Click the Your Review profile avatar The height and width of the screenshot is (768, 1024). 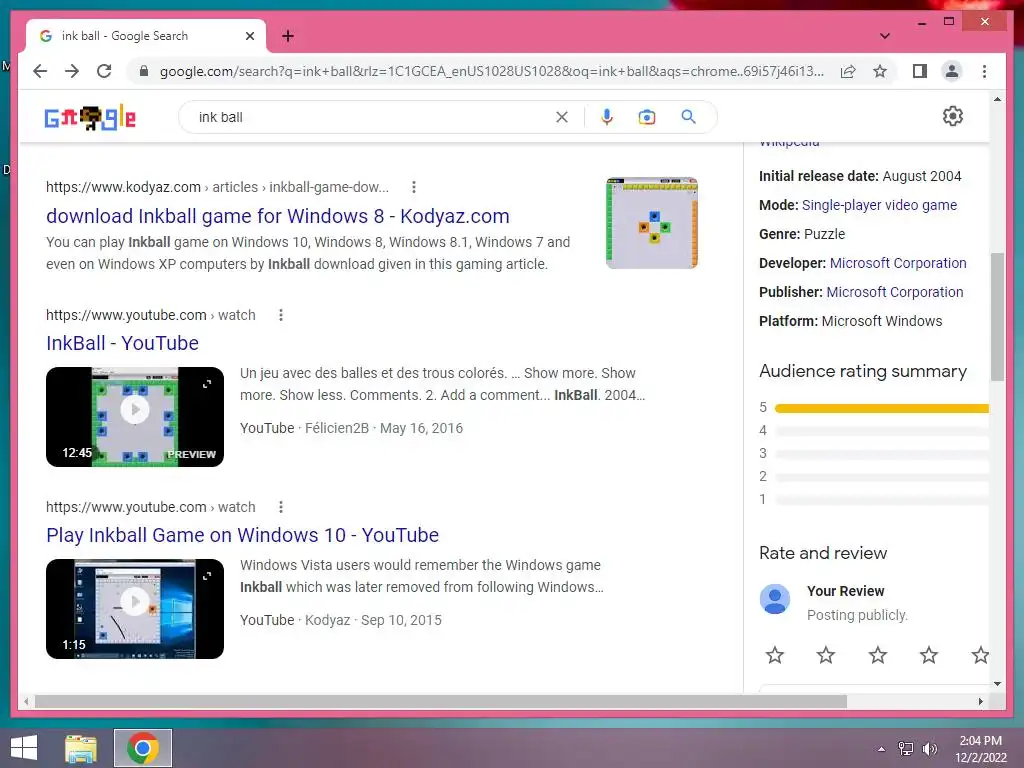(x=775, y=599)
